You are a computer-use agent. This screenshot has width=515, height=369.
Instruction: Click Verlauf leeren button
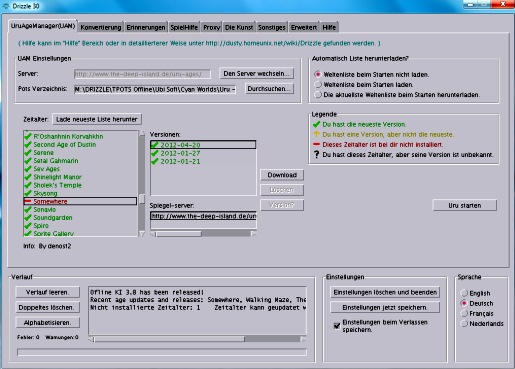tap(47, 292)
